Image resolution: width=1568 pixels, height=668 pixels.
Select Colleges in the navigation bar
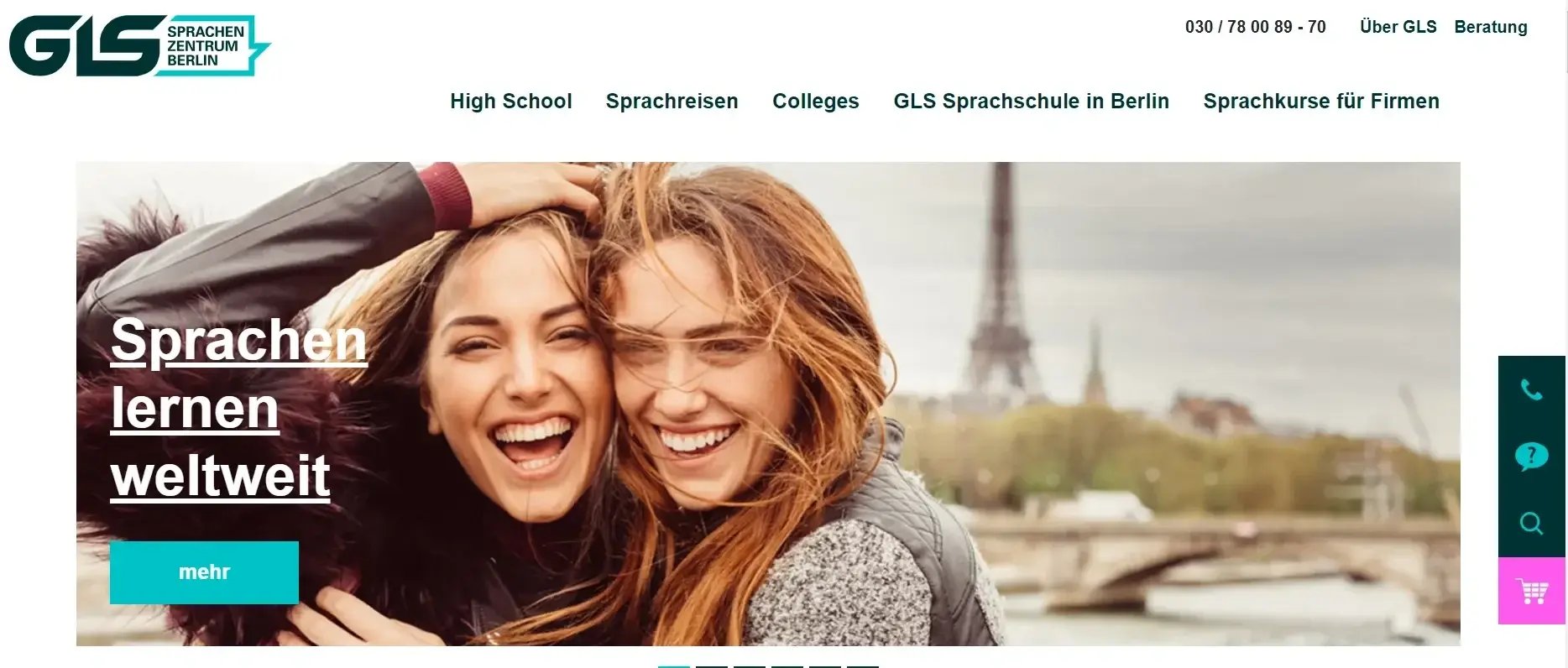[815, 102]
